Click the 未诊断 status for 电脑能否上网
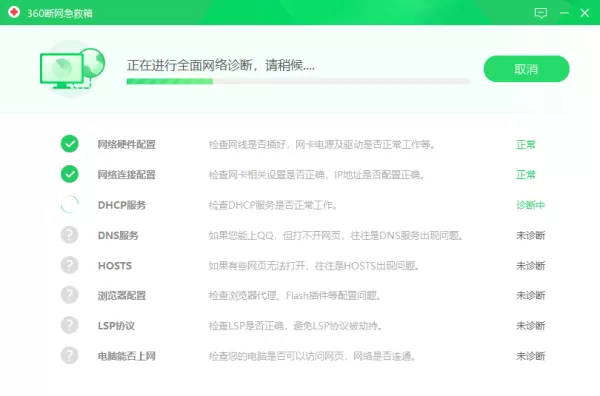Image resolution: width=600 pixels, height=396 pixels. click(530, 356)
